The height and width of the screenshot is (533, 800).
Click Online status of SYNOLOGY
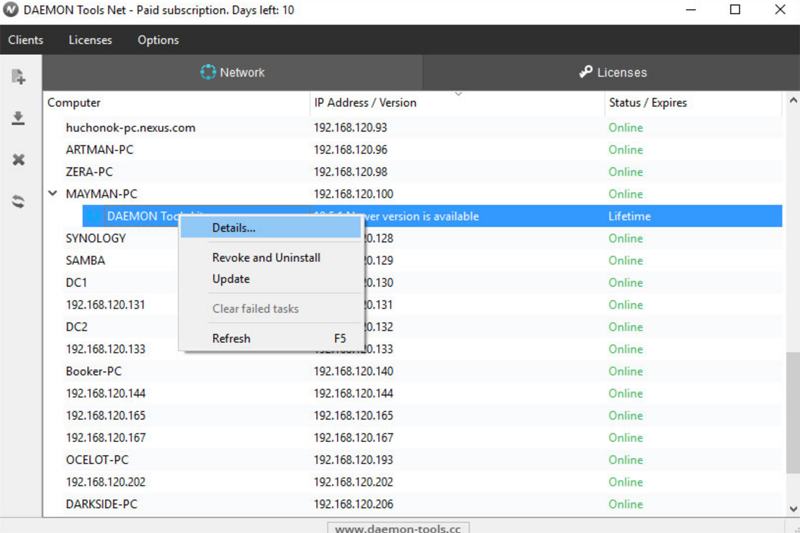tap(626, 238)
